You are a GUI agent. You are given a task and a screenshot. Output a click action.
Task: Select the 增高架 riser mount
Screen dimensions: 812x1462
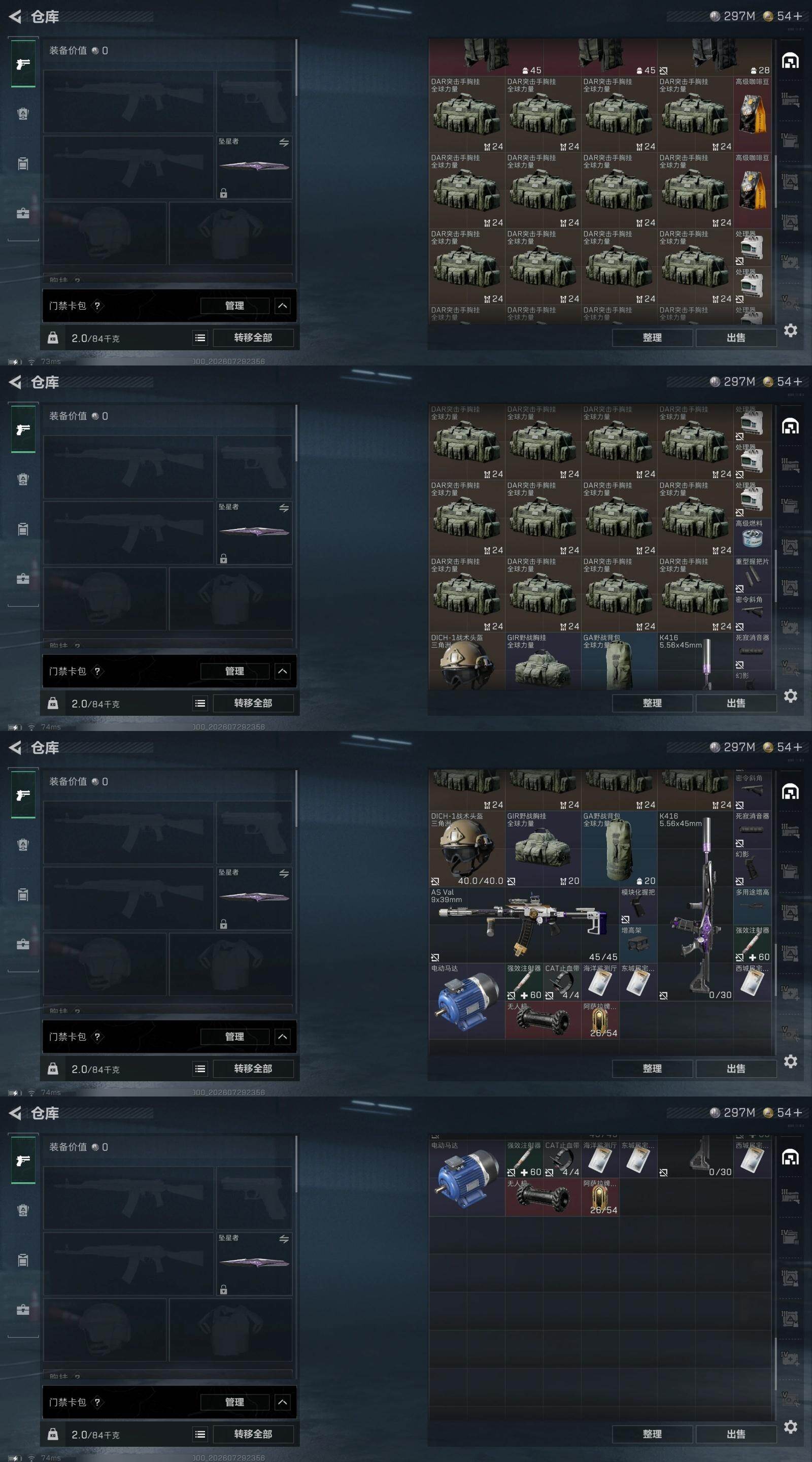coord(638,944)
